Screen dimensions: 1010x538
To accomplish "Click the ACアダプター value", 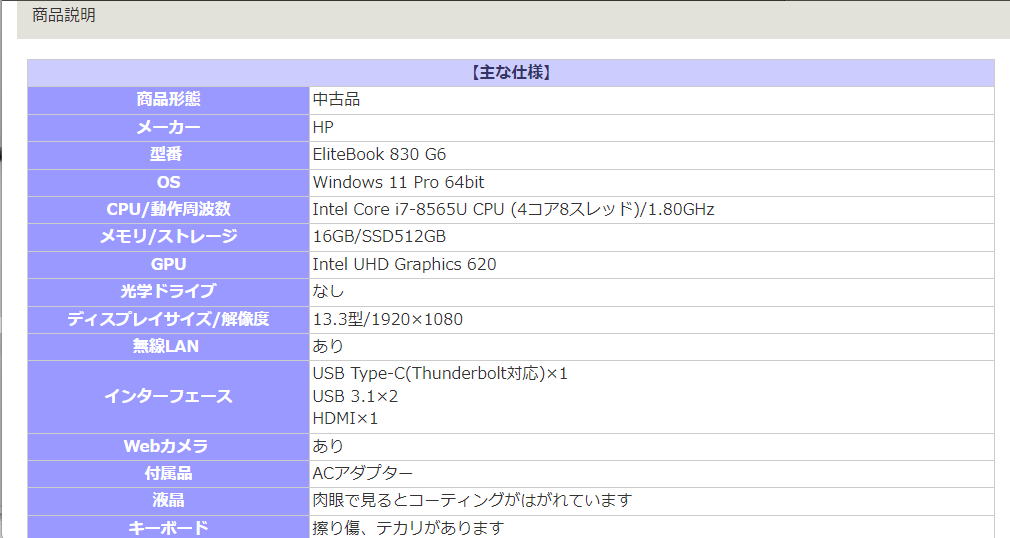I will [x=362, y=474].
